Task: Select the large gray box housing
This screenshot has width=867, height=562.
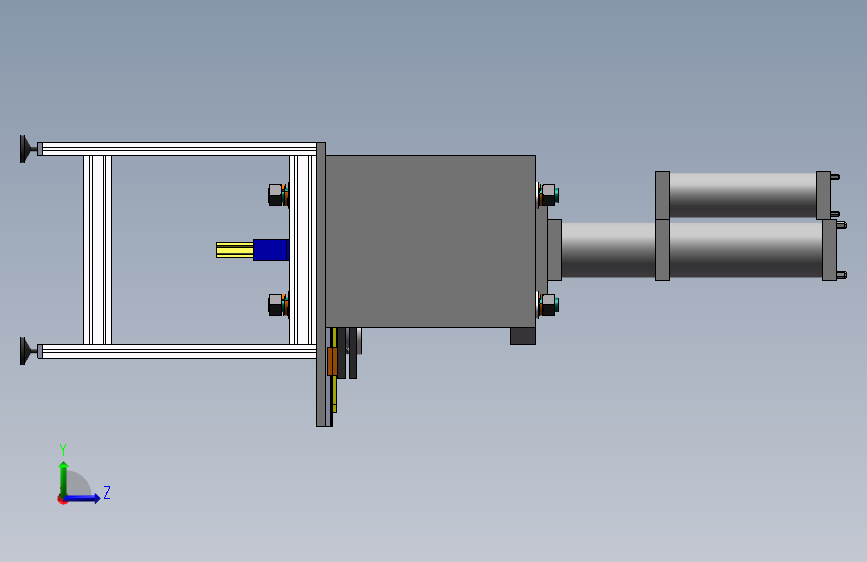Action: tap(430, 241)
